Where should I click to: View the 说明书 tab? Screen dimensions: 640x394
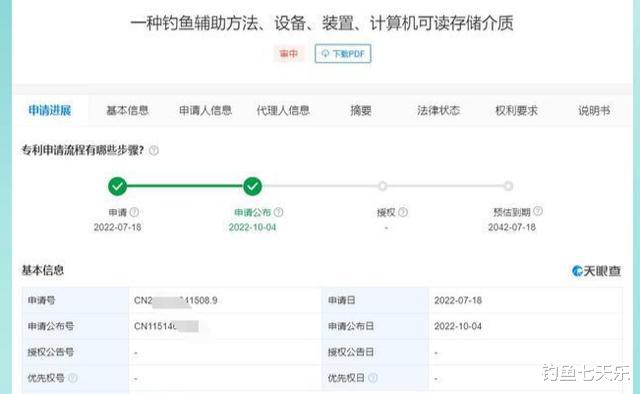pyautogui.click(x=594, y=110)
